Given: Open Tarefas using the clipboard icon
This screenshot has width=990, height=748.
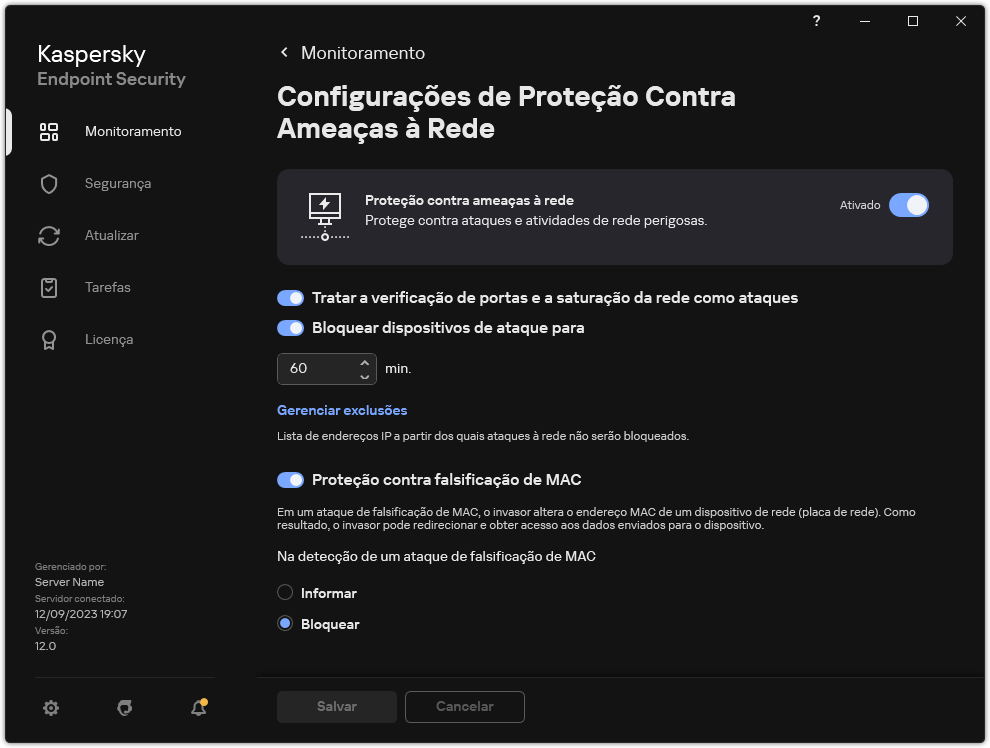Looking at the screenshot, I should [49, 287].
